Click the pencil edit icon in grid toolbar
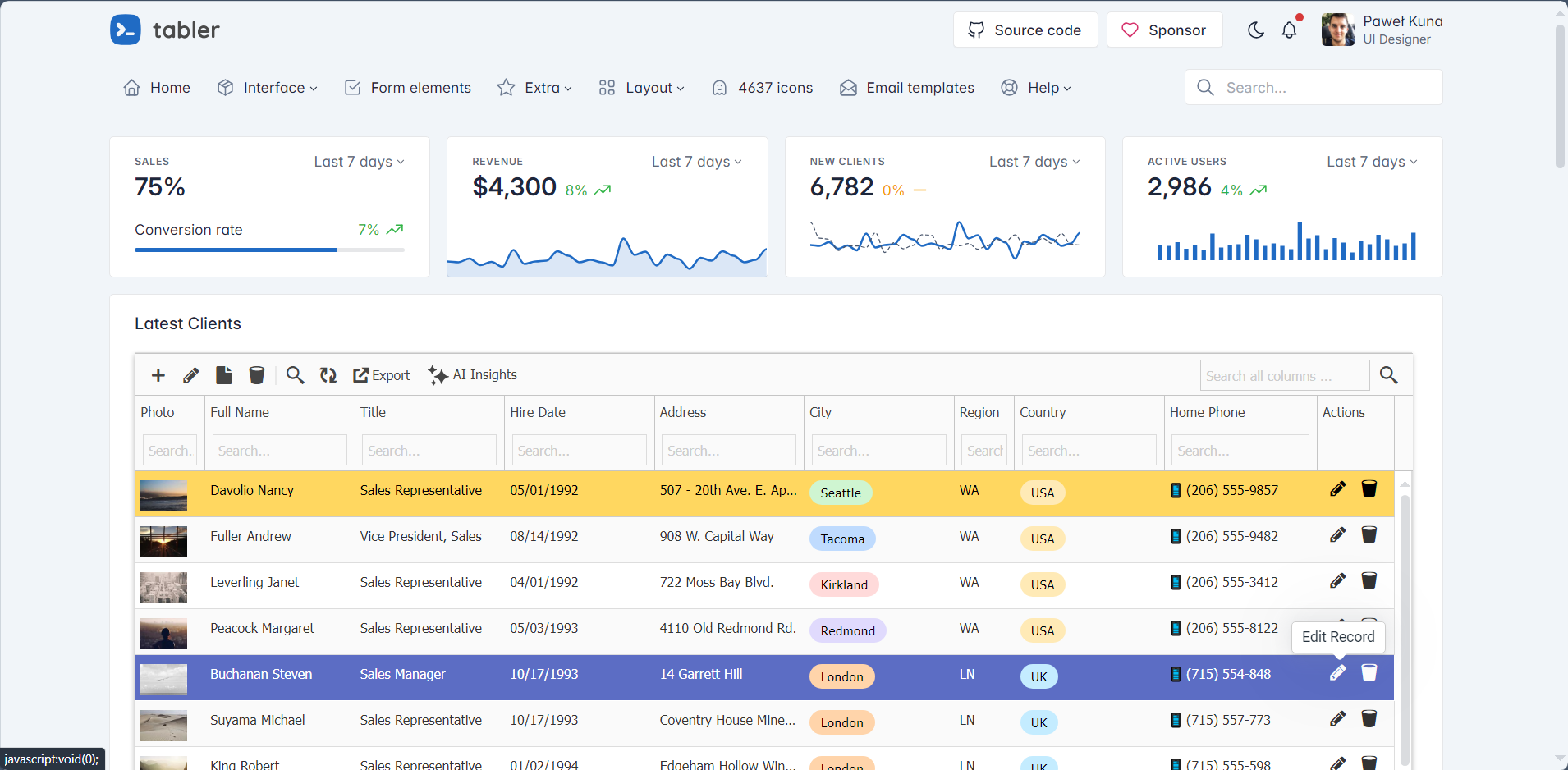The height and width of the screenshot is (770, 1568). pyautogui.click(x=191, y=375)
